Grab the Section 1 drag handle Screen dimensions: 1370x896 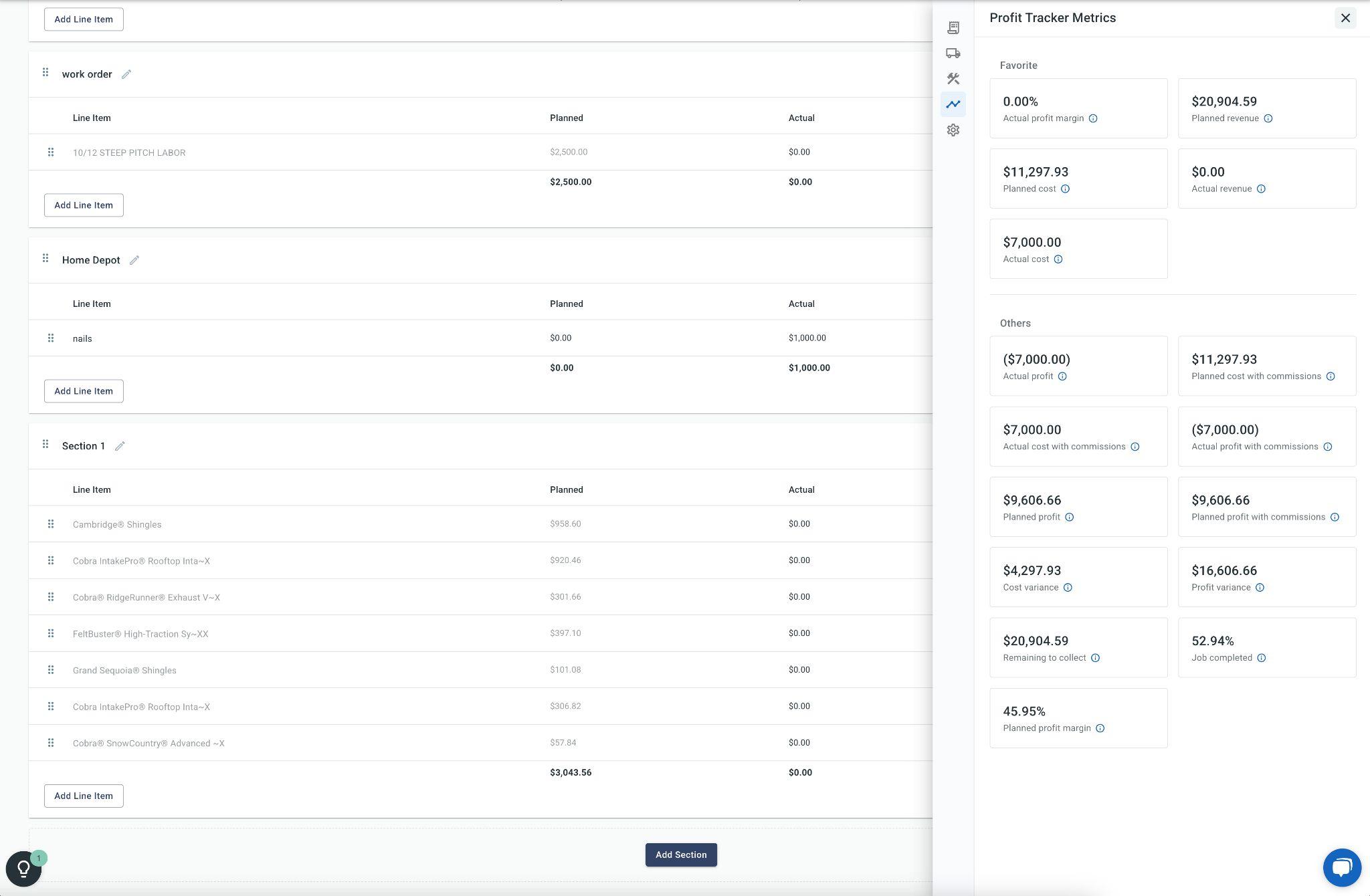click(45, 445)
